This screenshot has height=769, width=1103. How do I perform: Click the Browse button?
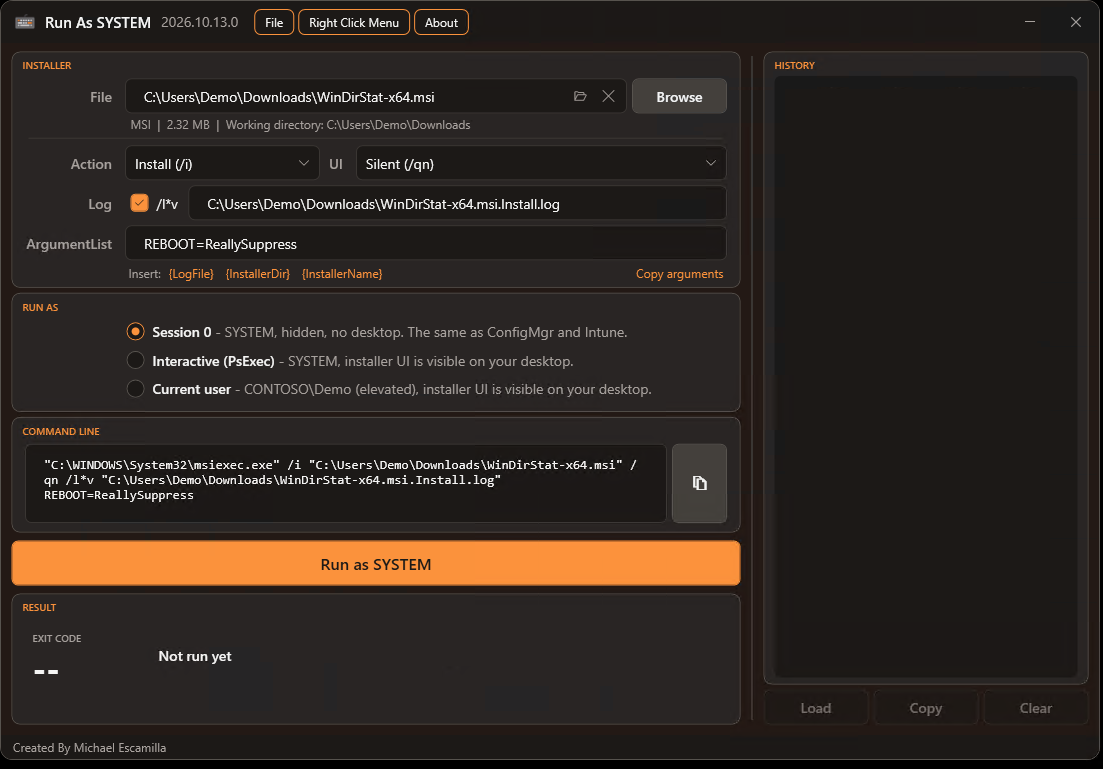point(680,96)
